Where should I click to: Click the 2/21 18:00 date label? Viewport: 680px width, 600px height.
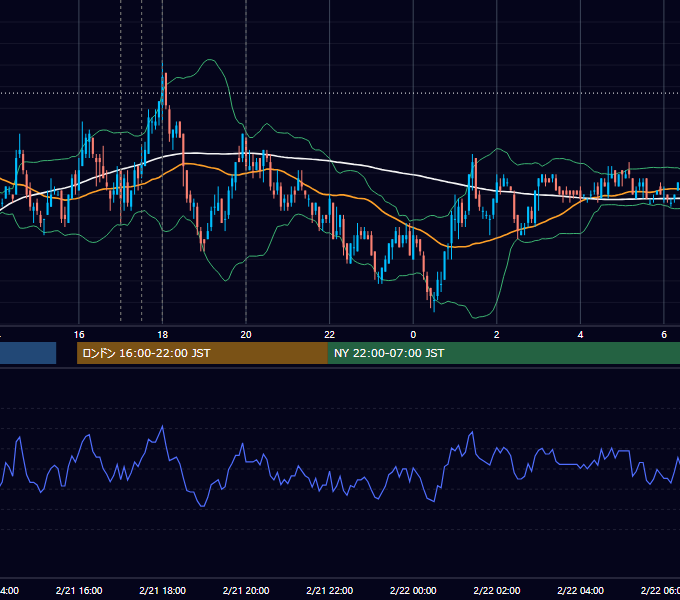coord(163,590)
